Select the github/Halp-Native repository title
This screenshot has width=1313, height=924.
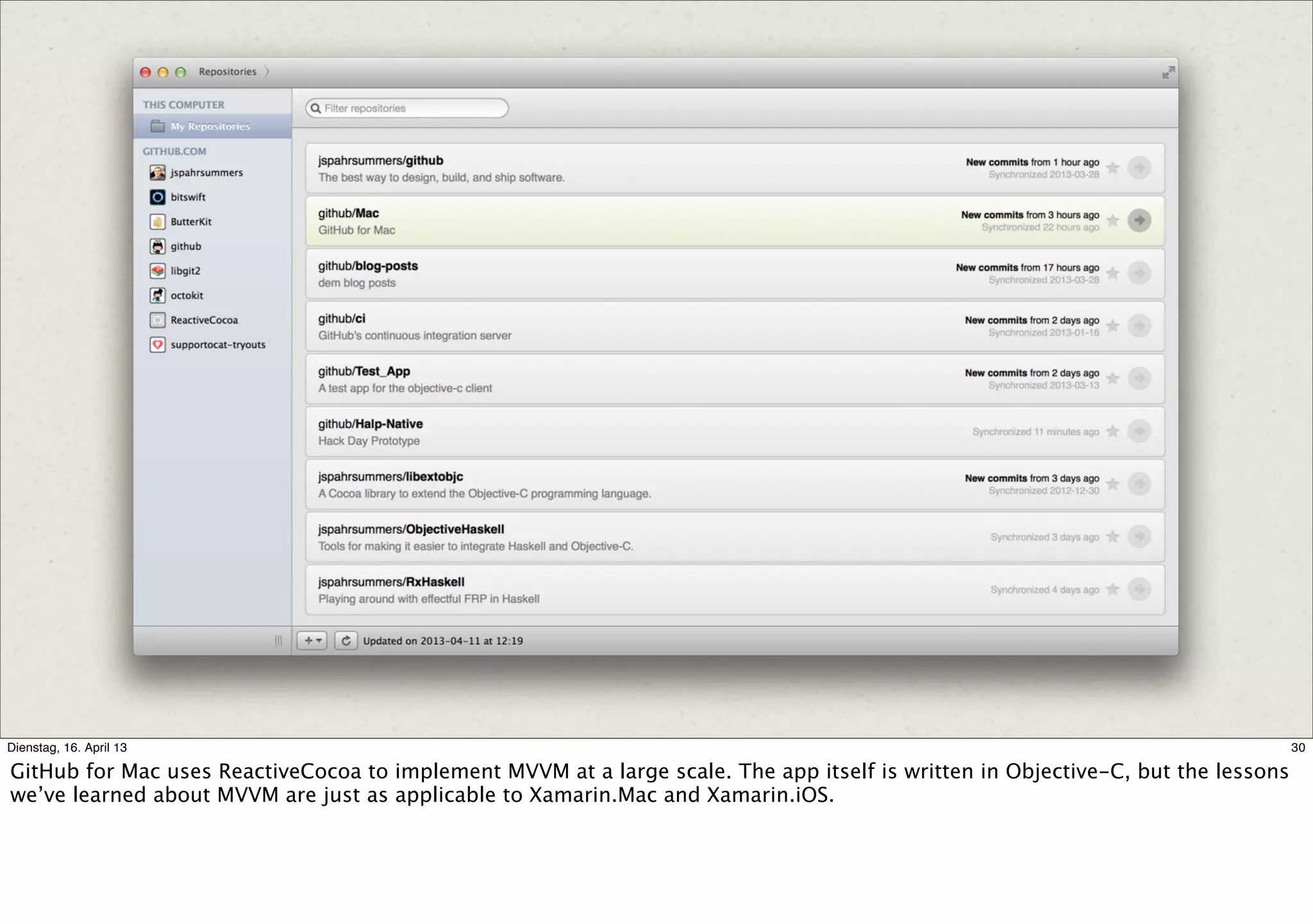tap(371, 424)
